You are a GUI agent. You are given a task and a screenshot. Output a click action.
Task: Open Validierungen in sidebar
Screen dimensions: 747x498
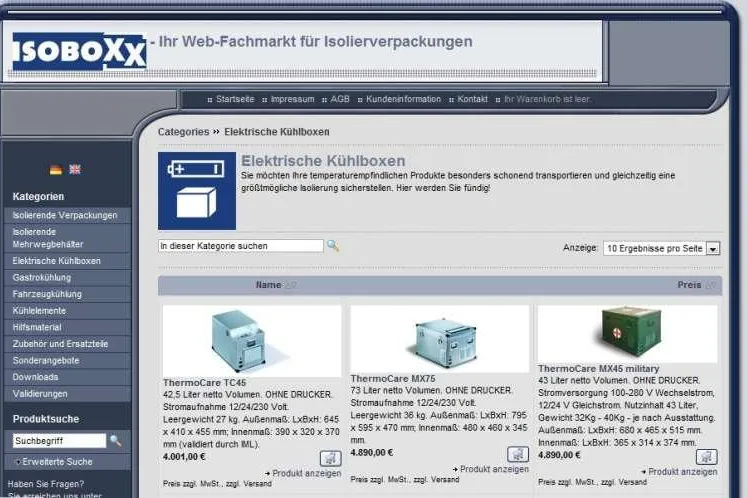(67, 394)
